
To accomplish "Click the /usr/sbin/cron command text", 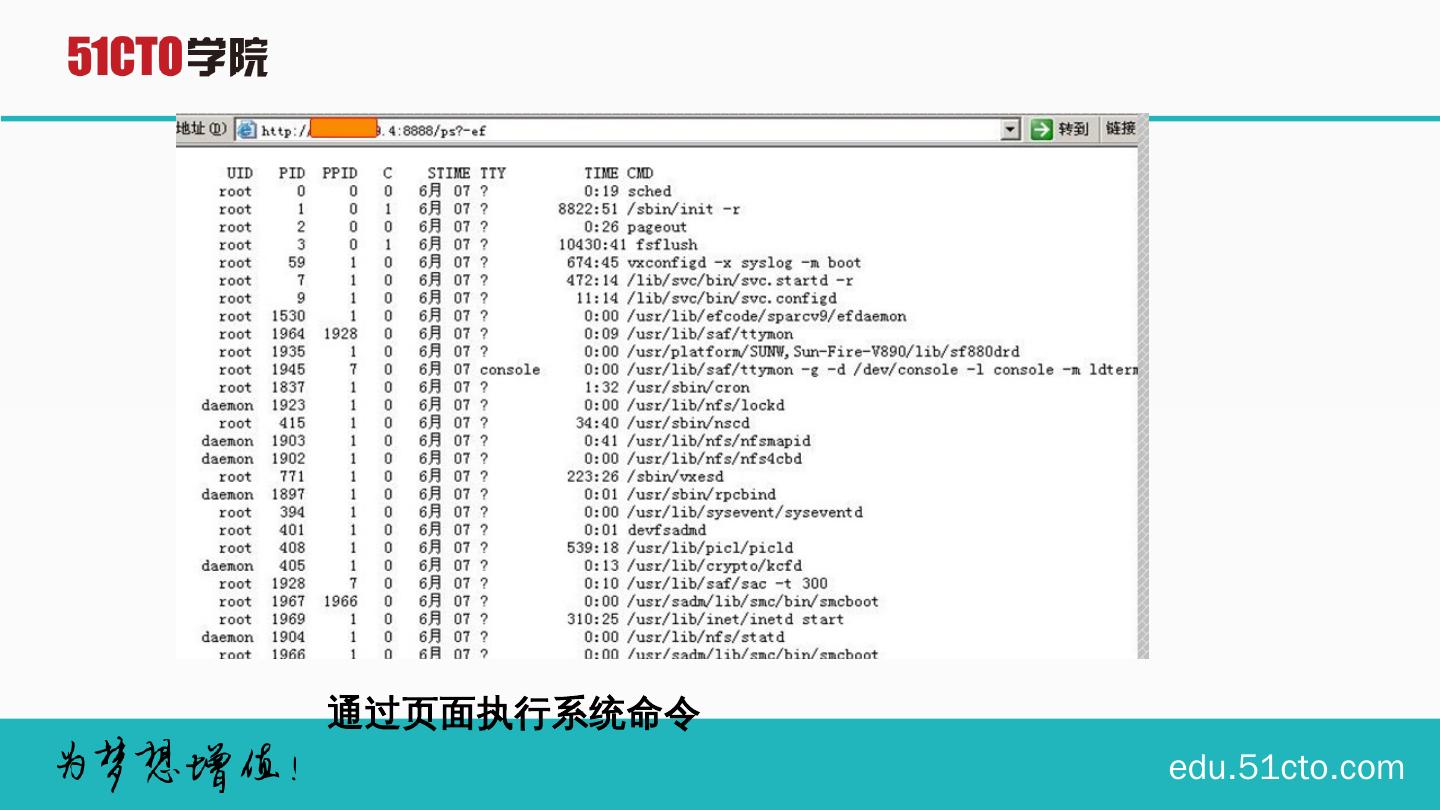I will click(688, 388).
